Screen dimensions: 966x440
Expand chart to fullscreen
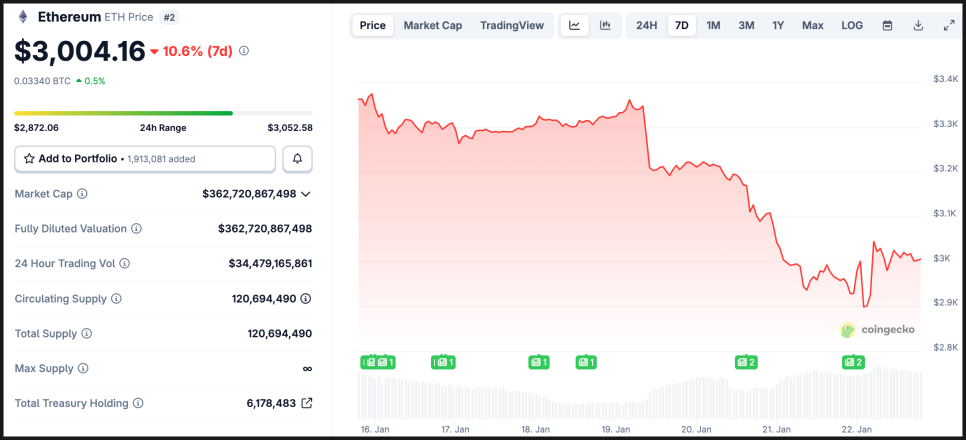(x=948, y=26)
